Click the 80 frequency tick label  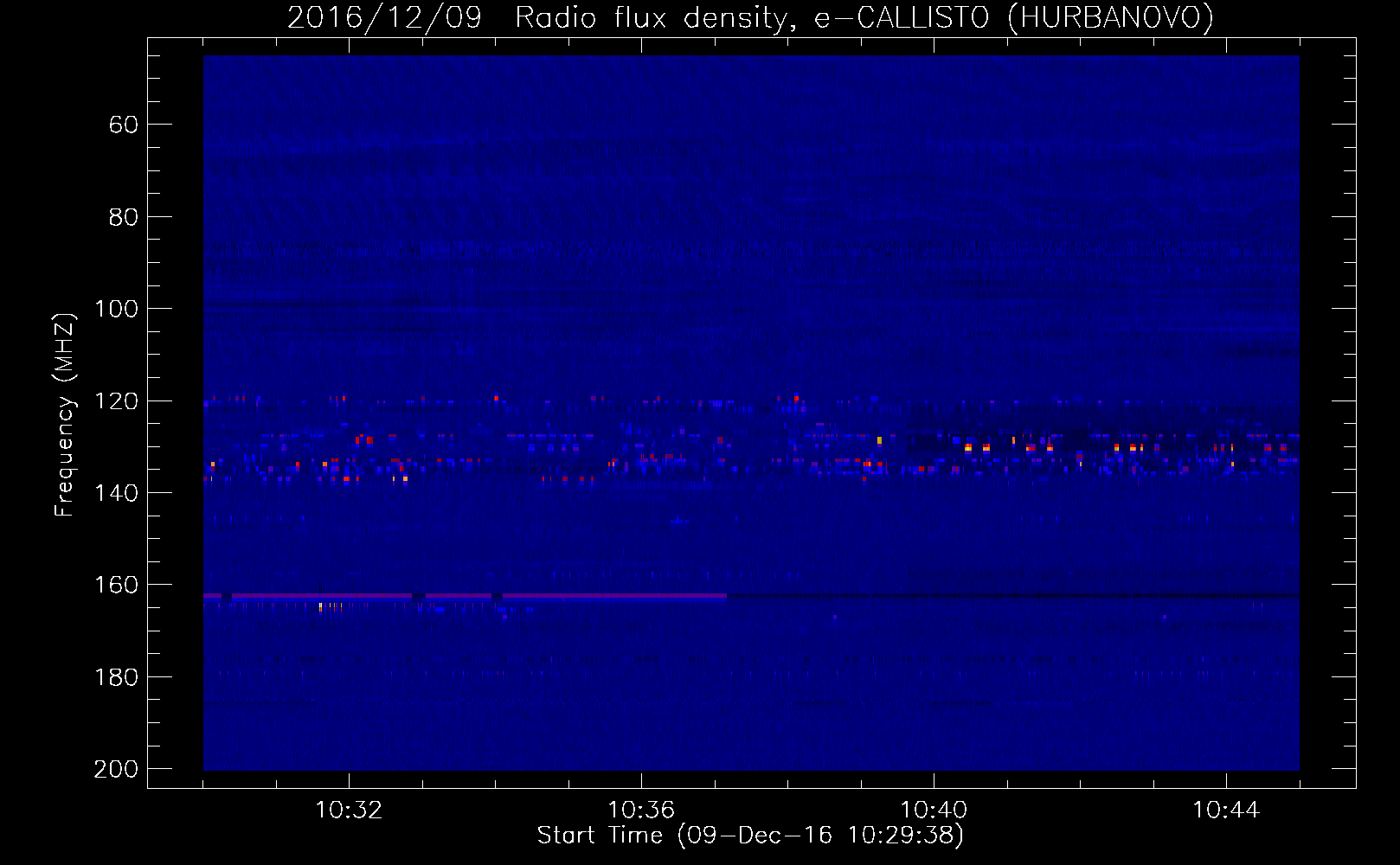pos(124,217)
